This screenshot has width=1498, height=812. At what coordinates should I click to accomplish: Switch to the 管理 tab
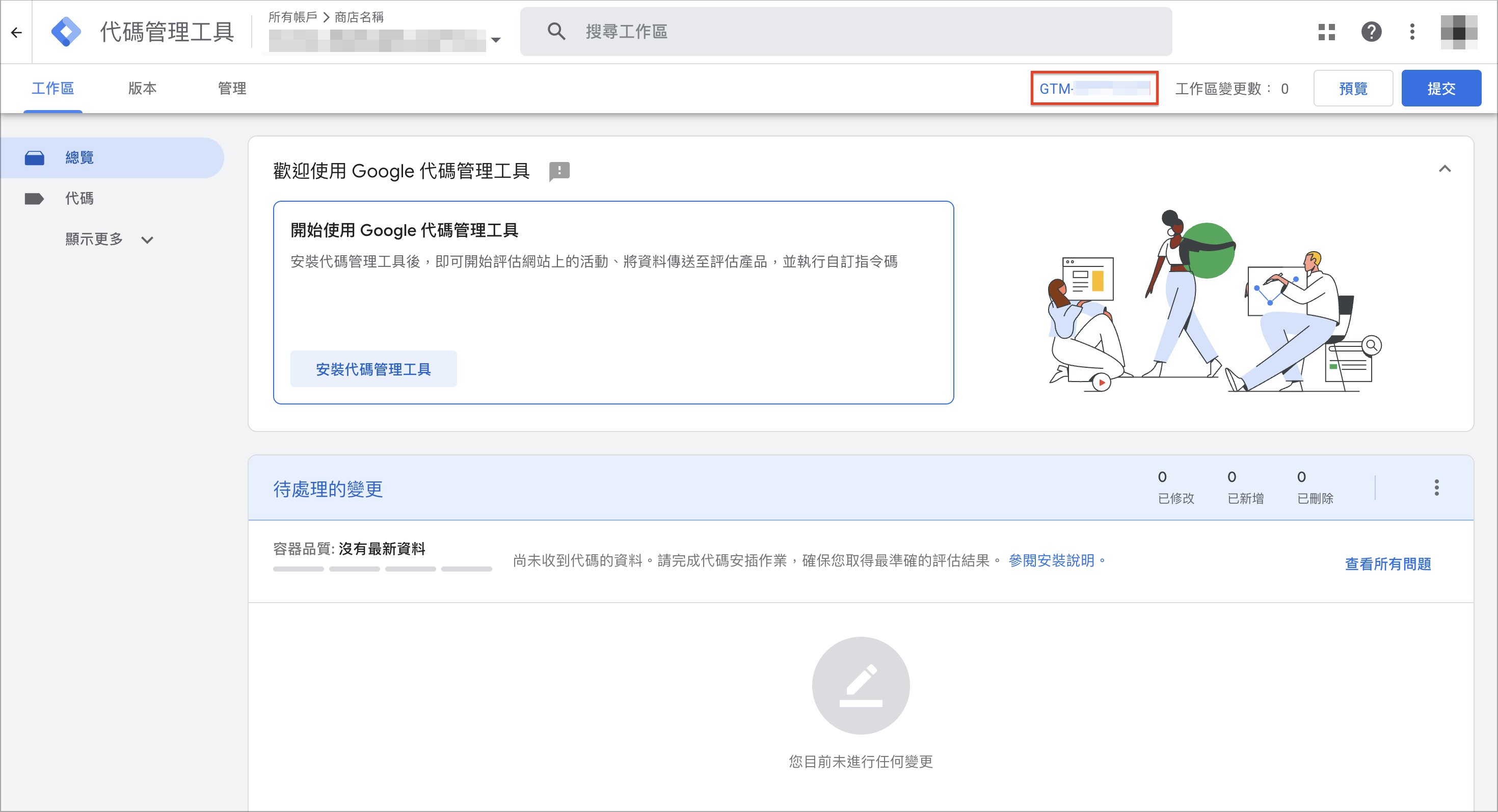click(x=232, y=88)
